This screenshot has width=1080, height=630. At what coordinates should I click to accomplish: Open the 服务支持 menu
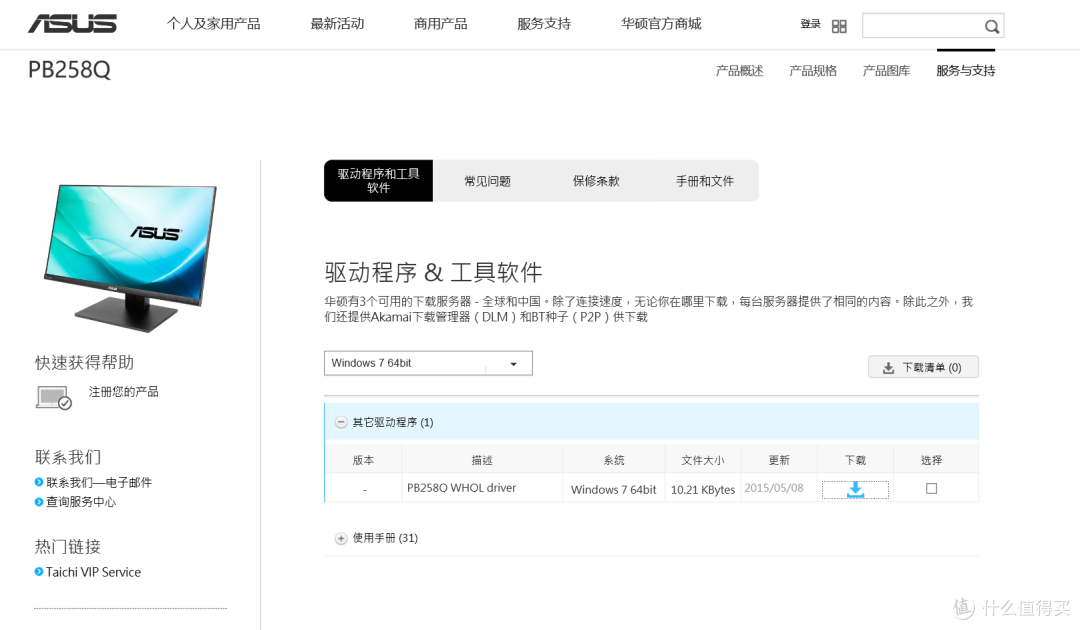tap(544, 24)
